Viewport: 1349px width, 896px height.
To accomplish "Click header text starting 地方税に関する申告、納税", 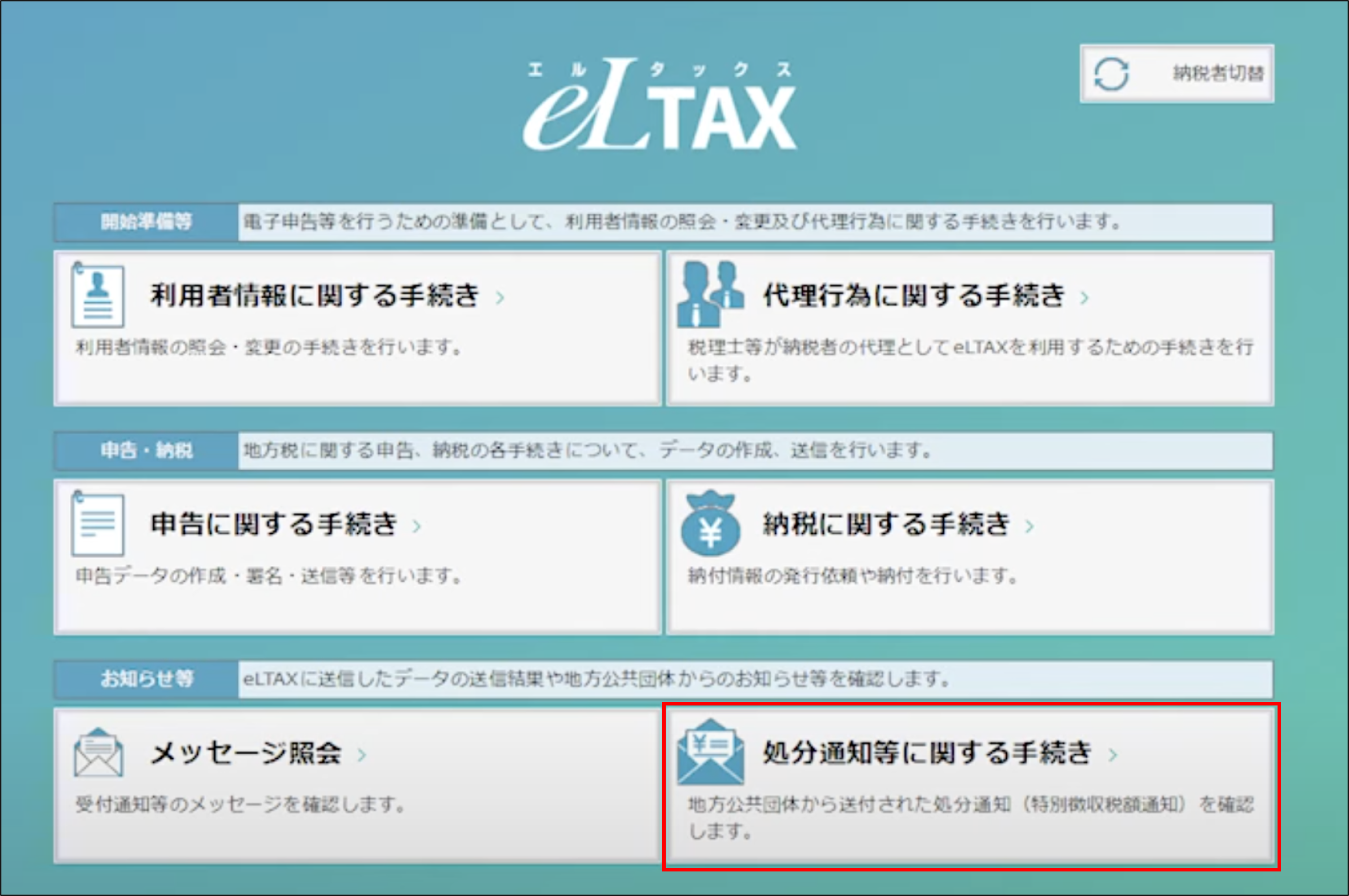I will tap(588, 450).
